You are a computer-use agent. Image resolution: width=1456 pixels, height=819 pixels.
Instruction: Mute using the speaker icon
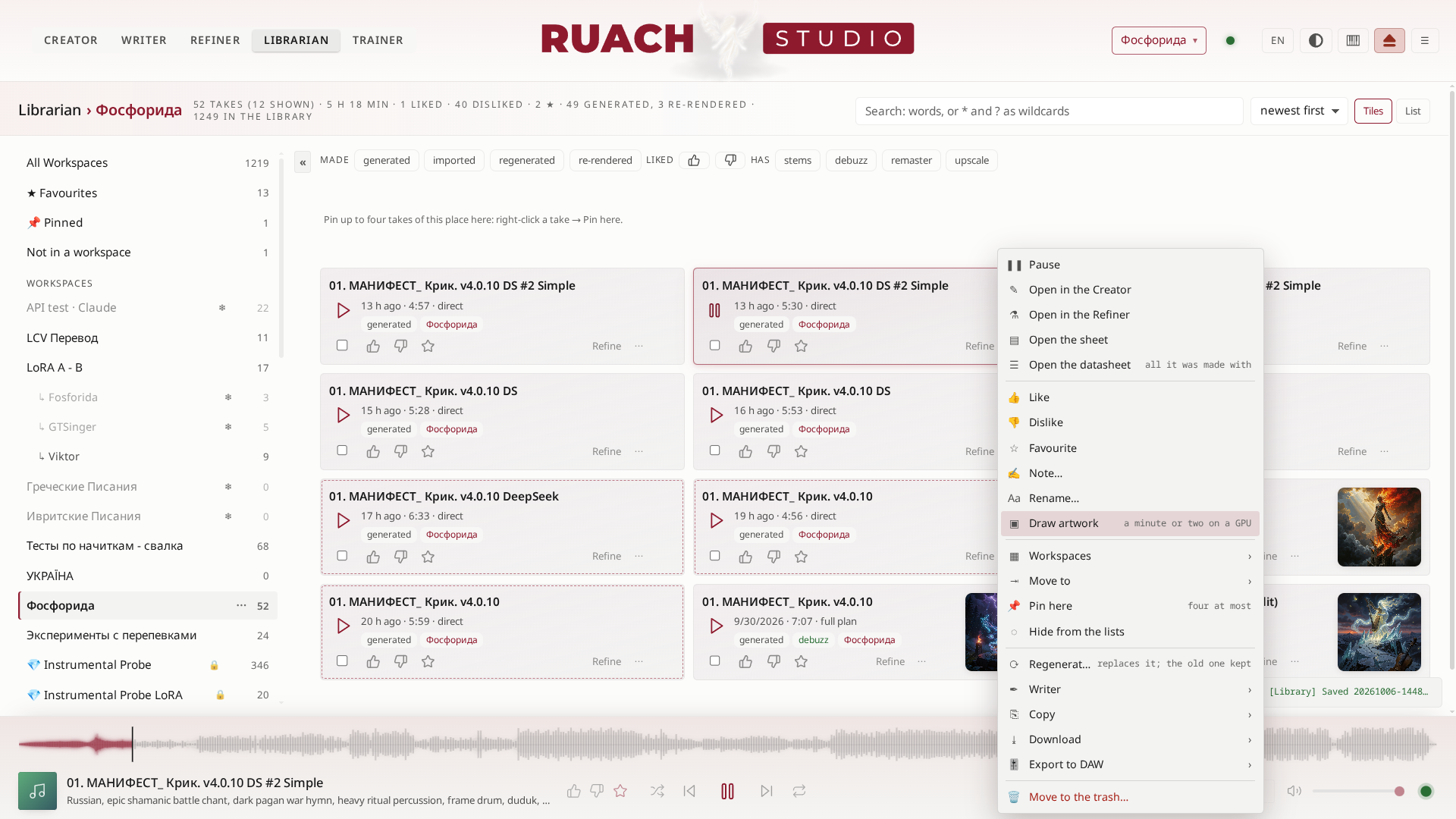tap(1294, 791)
